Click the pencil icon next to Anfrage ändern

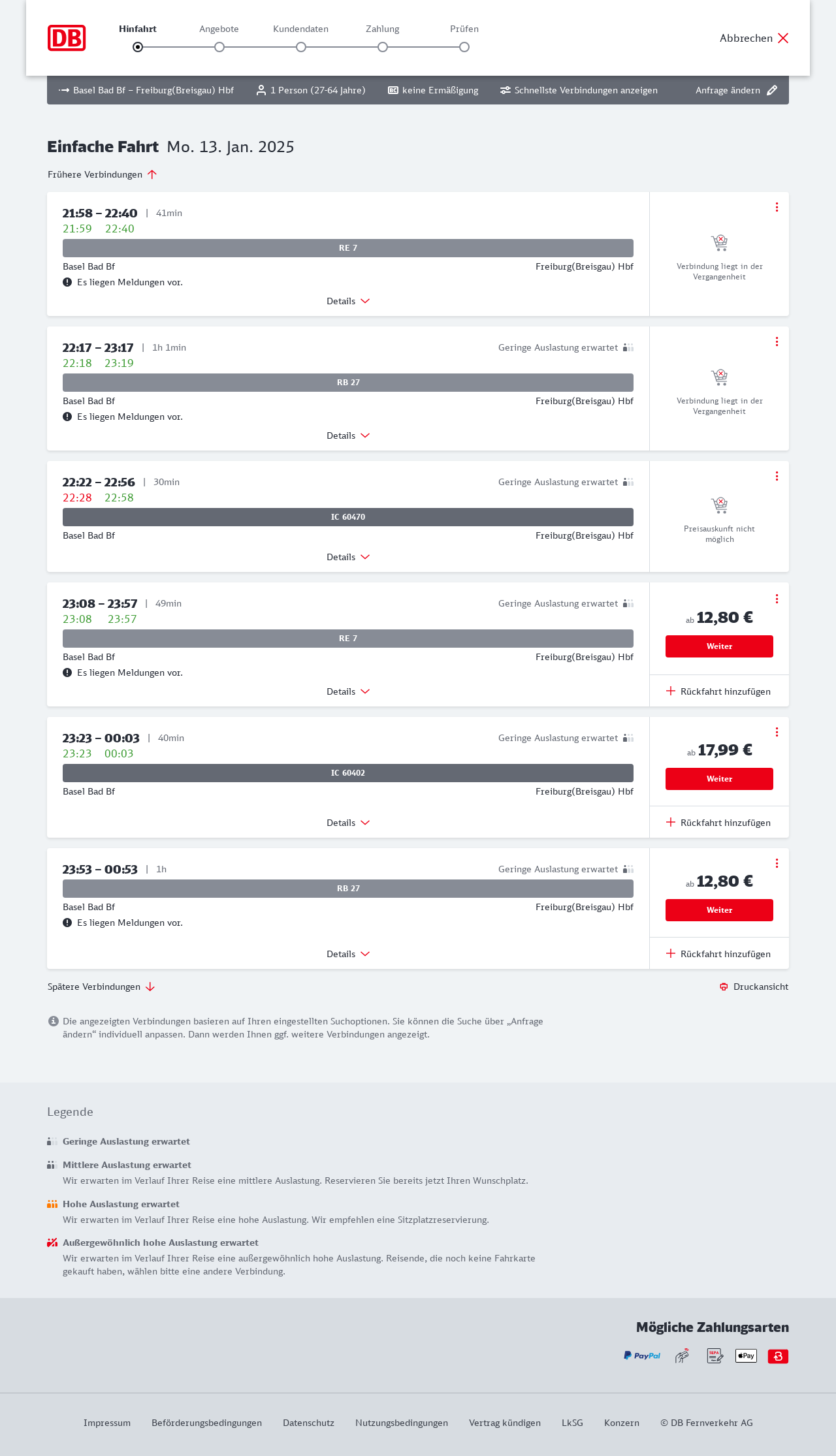click(772, 90)
